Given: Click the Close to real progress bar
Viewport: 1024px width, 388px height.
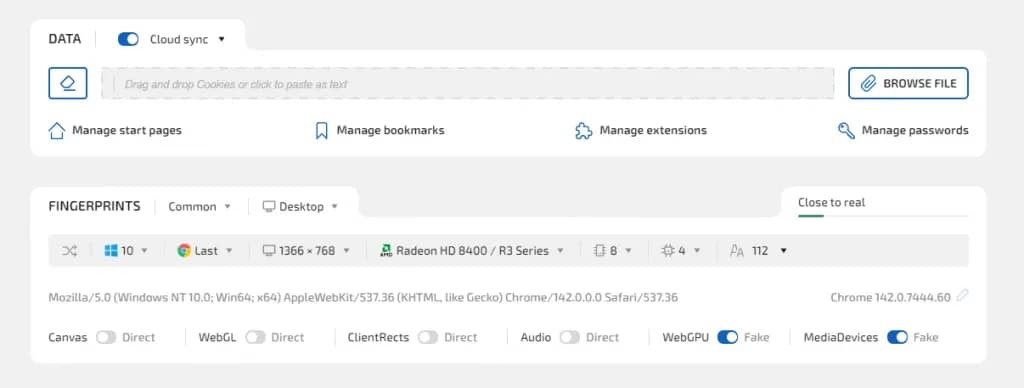Looking at the screenshot, I should tap(883, 215).
